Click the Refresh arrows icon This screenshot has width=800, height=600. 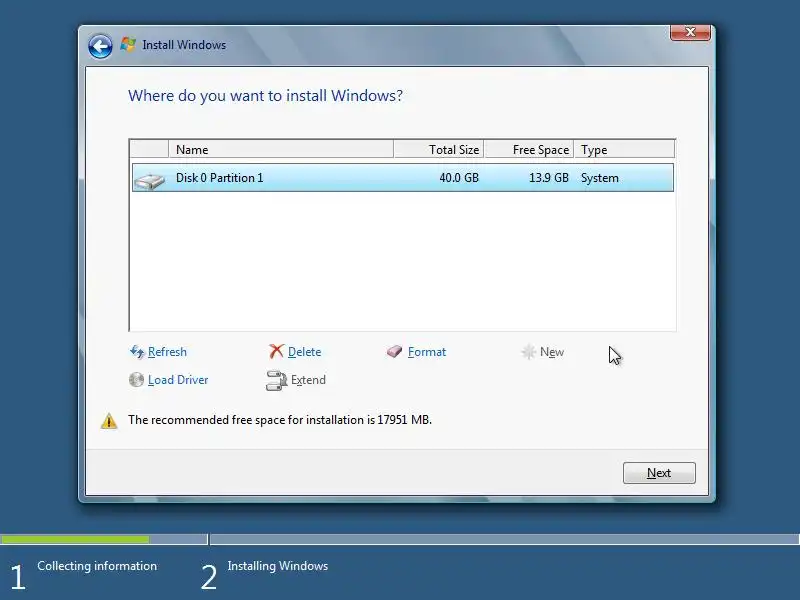(137, 352)
